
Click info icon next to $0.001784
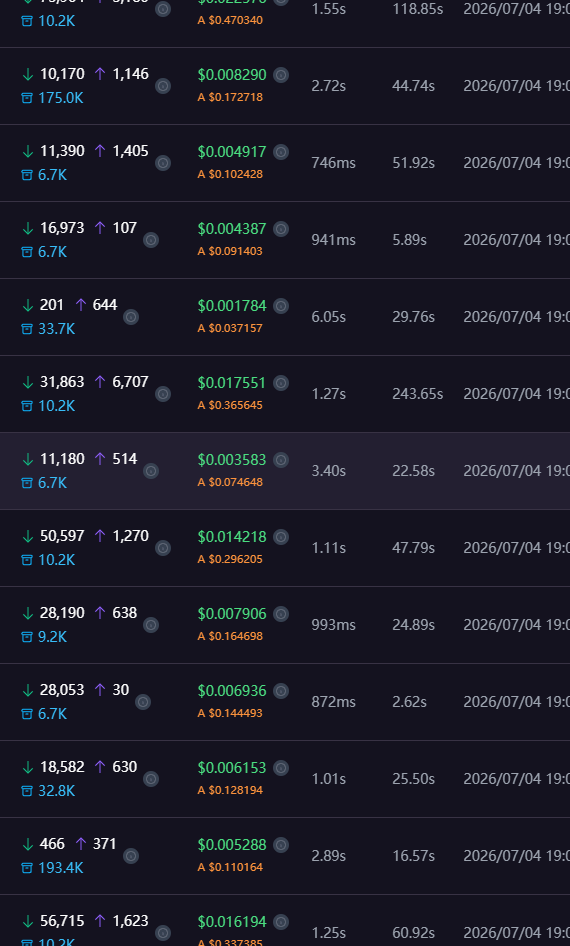(280, 306)
